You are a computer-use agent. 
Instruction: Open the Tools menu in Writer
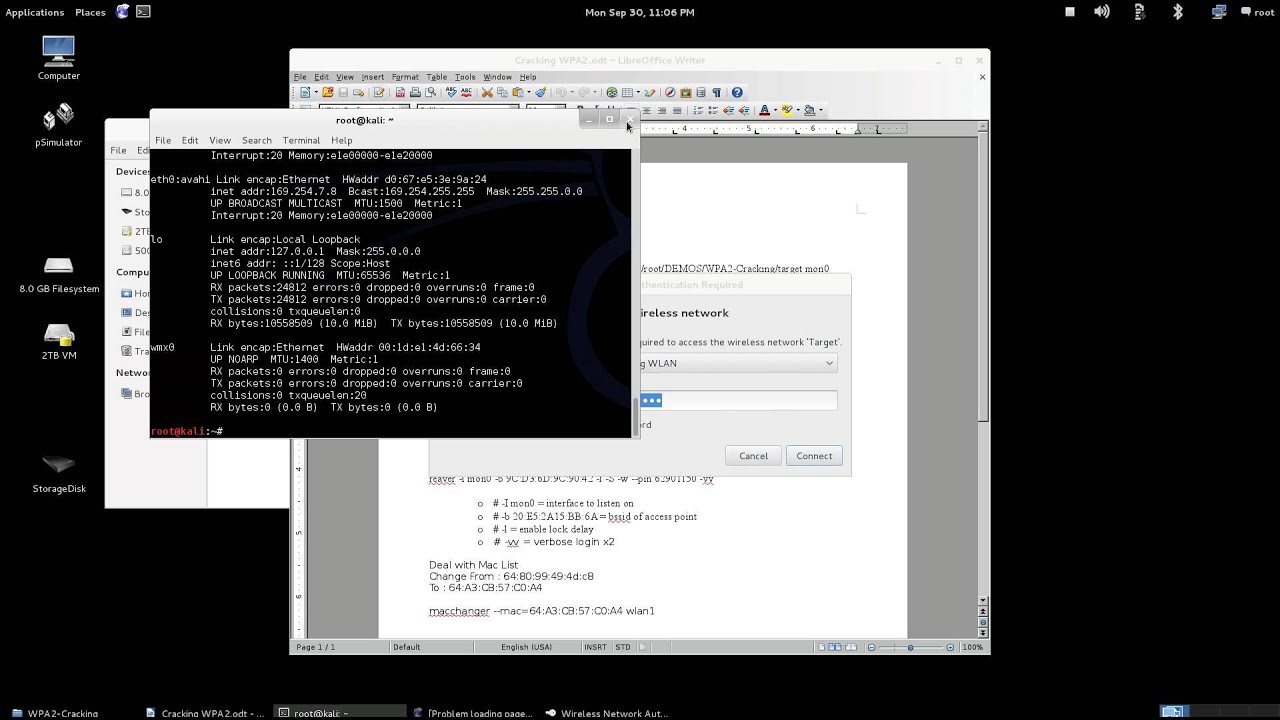click(465, 77)
